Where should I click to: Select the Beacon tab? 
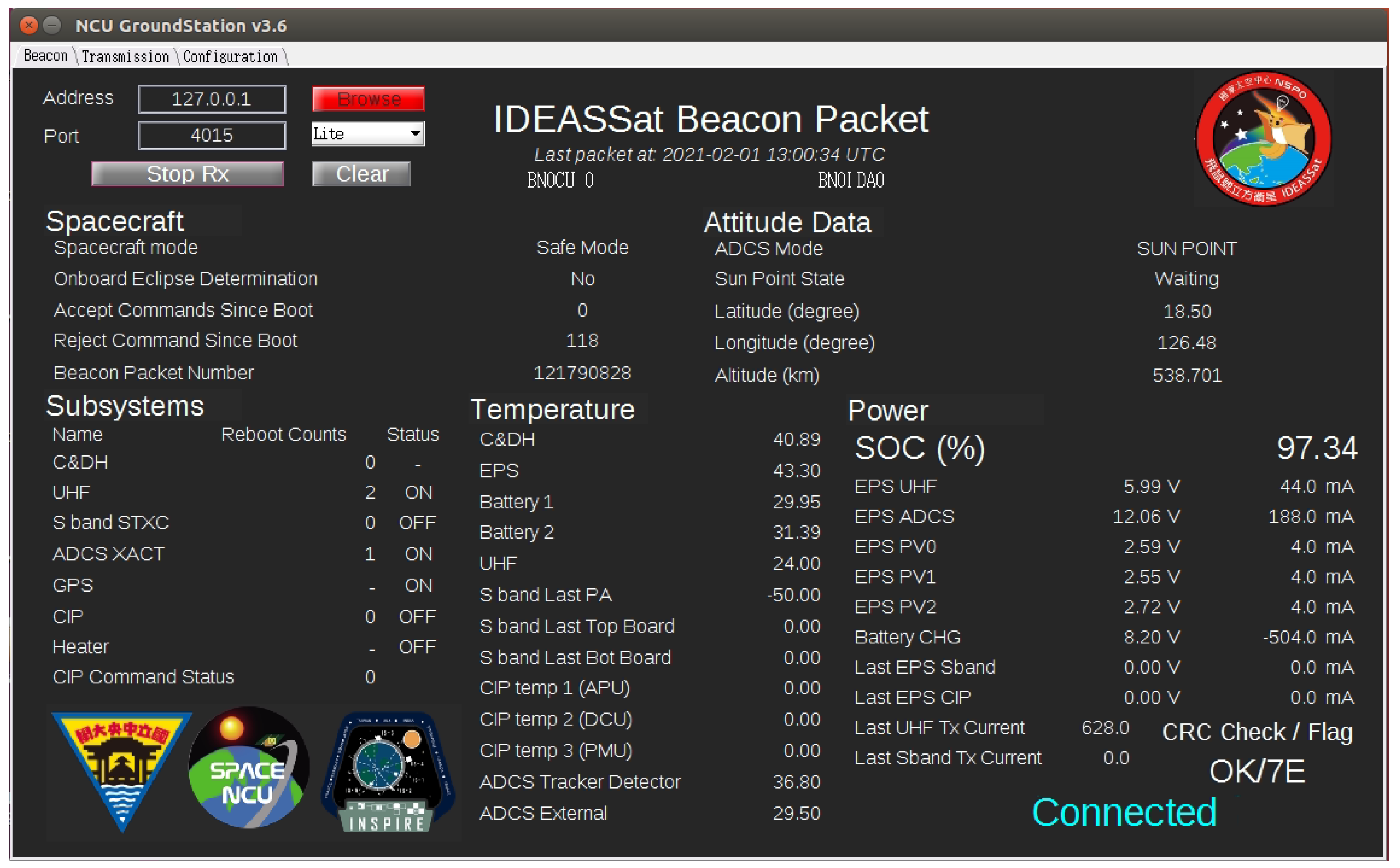(45, 56)
